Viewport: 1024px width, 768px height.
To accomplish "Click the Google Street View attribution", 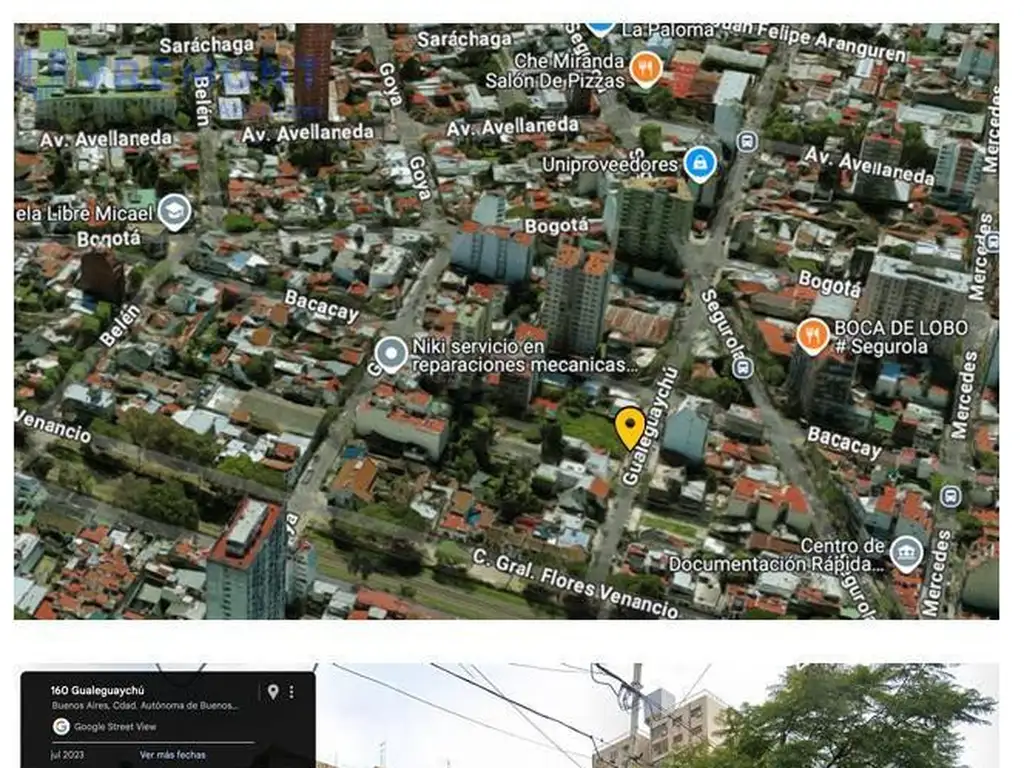I will tap(105, 727).
